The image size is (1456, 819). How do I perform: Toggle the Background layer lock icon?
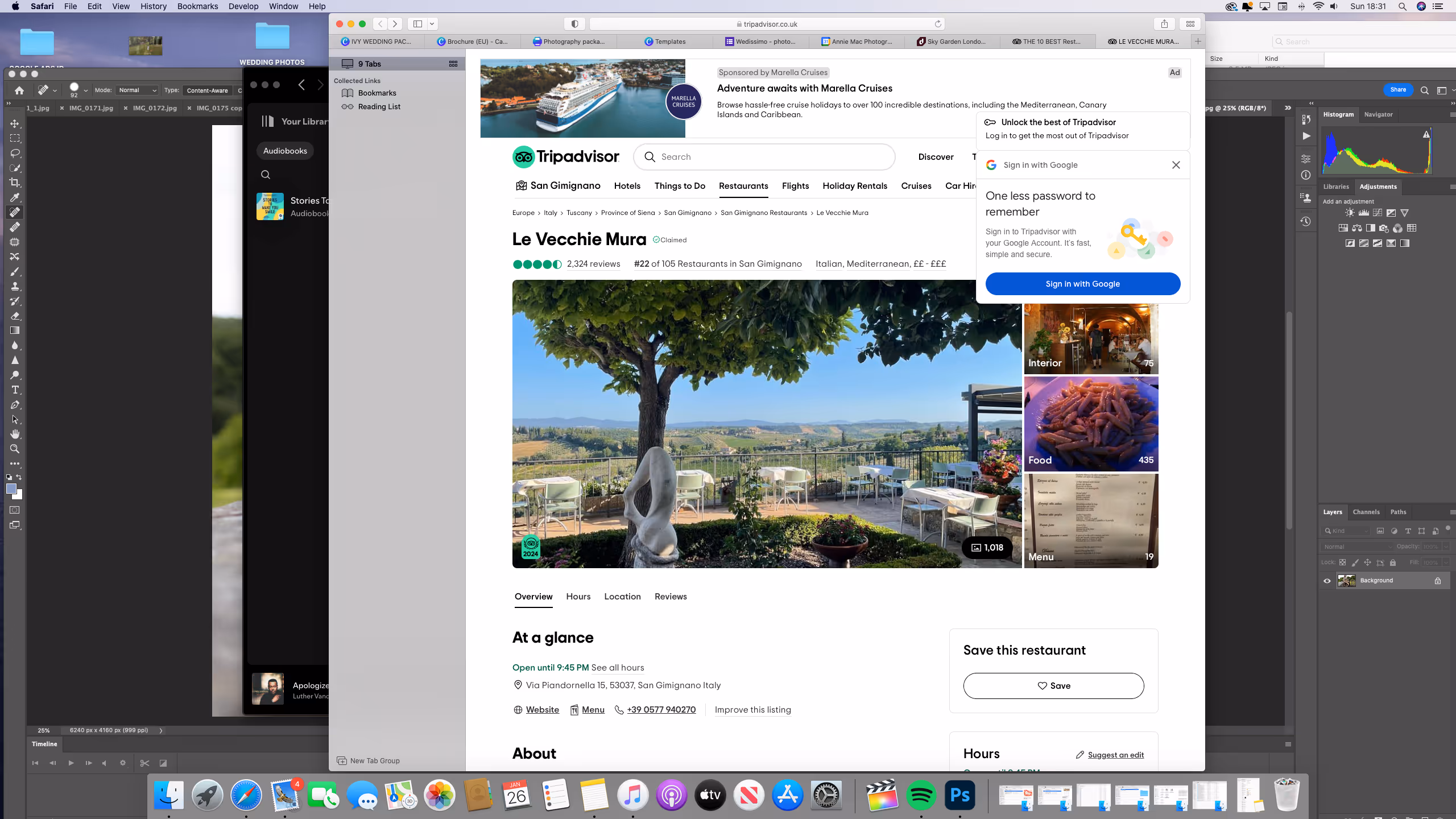[x=1438, y=581]
